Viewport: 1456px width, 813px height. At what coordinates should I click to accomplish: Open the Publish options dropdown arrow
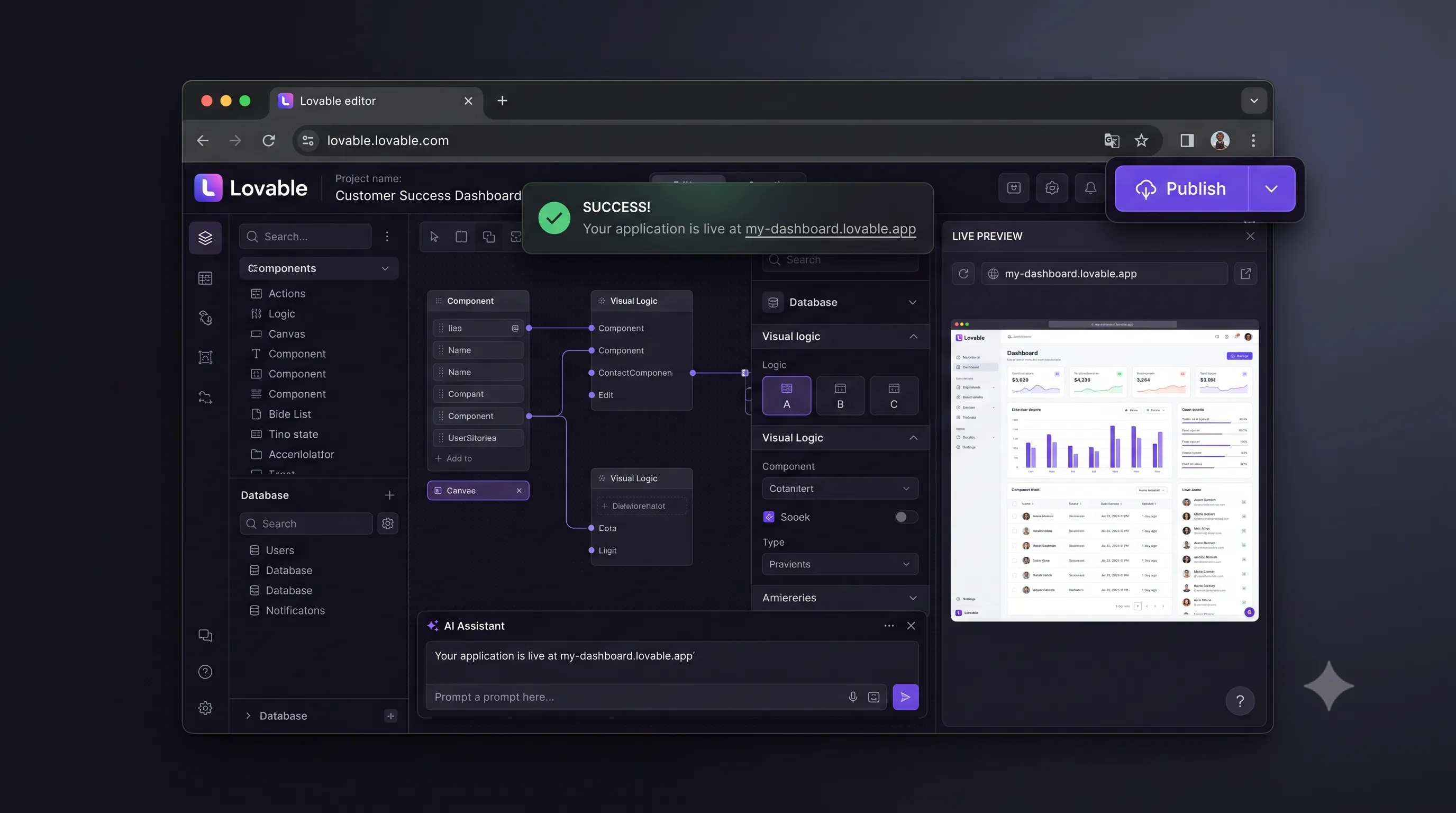tap(1271, 189)
